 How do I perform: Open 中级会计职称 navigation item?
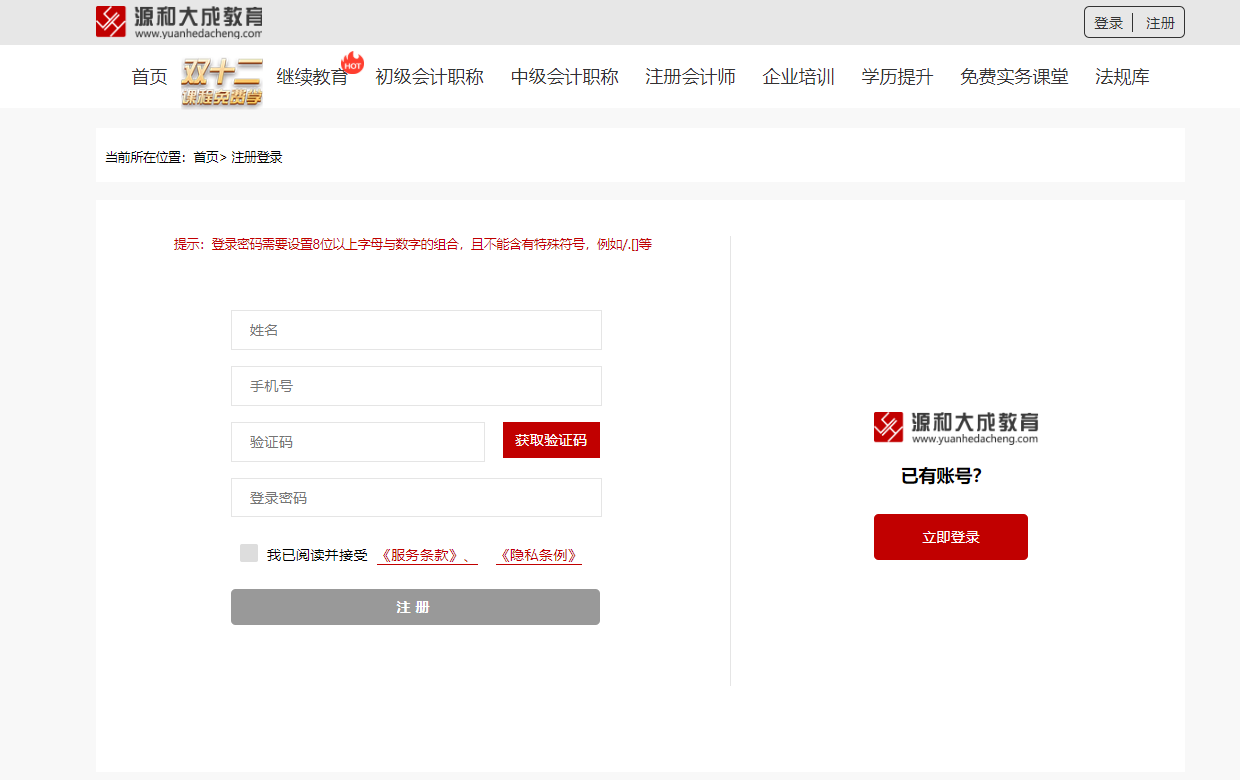[564, 77]
